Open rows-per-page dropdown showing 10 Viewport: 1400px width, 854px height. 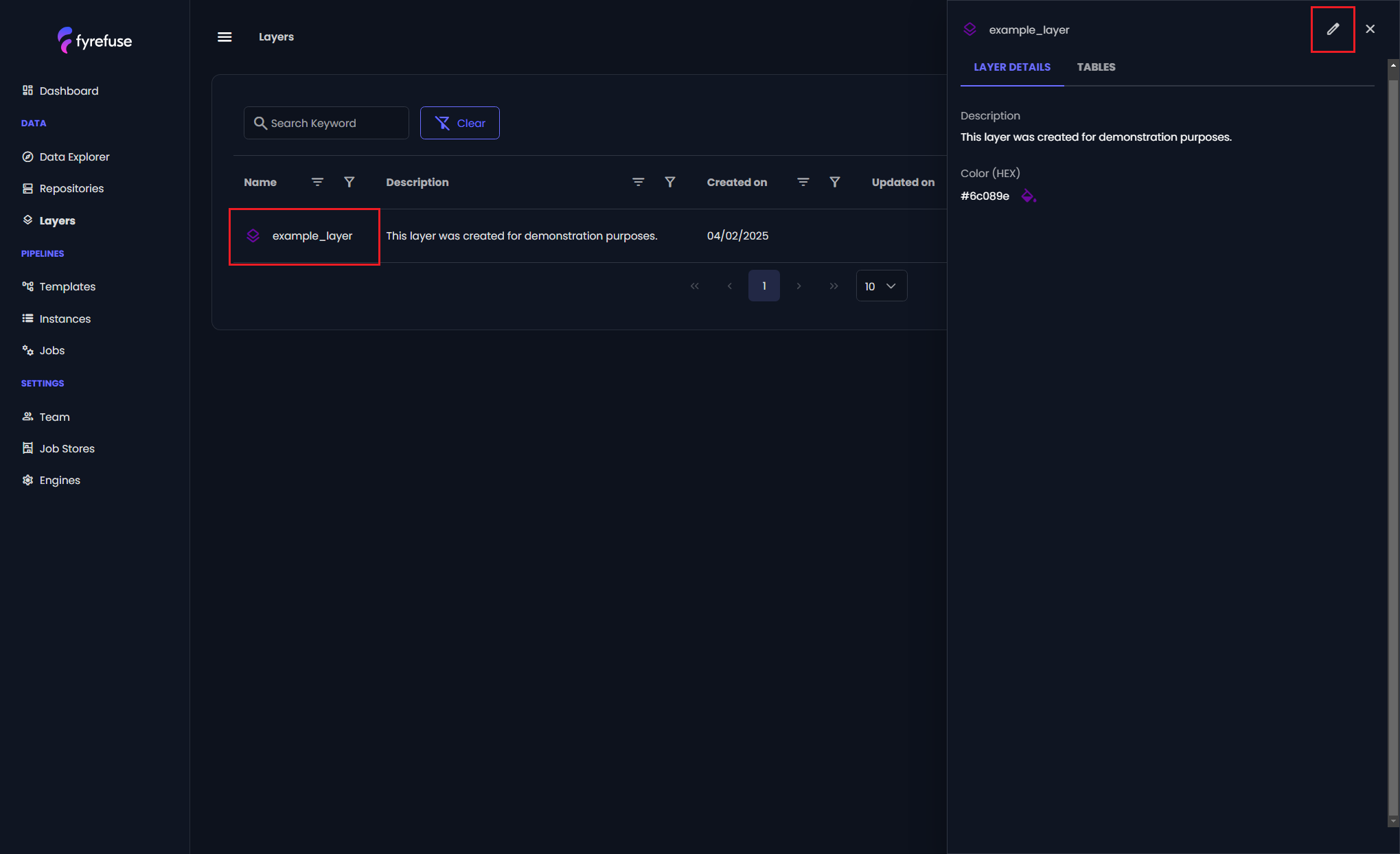click(882, 286)
